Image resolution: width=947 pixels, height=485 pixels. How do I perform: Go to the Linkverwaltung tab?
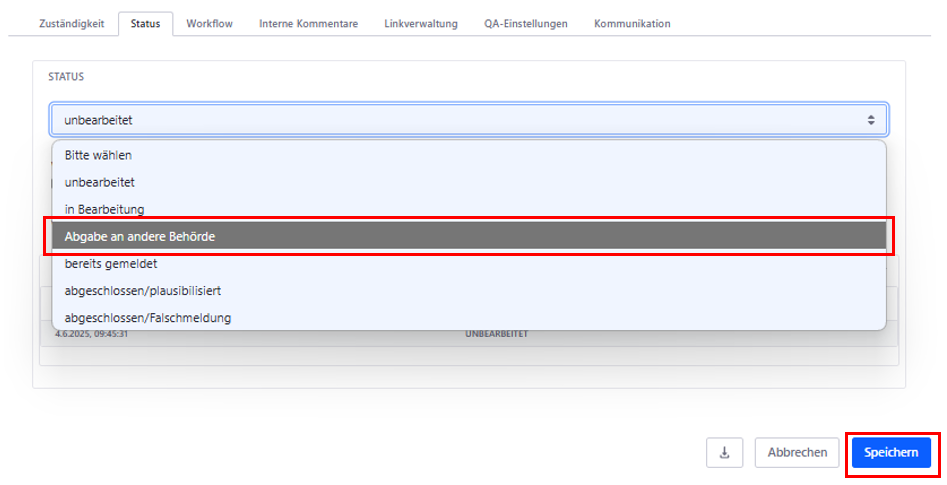pos(421,24)
